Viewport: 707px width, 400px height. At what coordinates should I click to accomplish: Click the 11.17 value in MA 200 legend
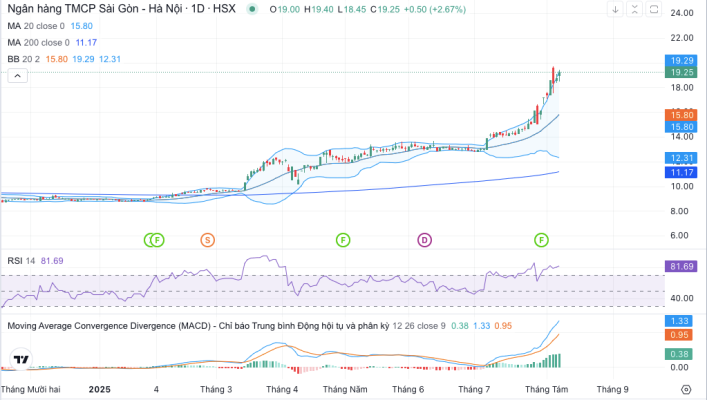pos(86,42)
